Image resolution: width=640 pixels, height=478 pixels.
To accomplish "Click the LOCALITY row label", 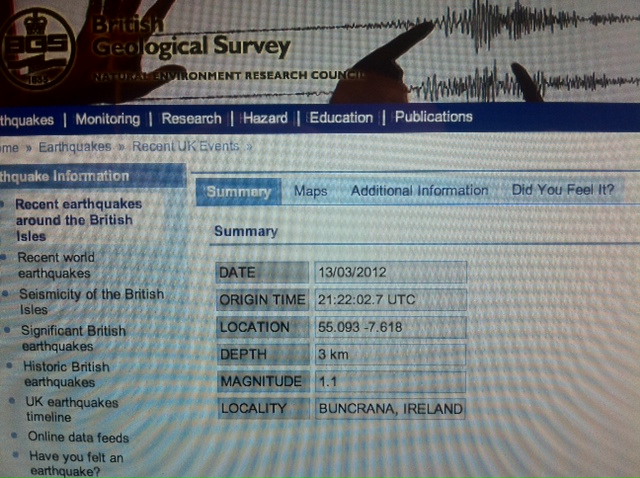I will click(x=264, y=409).
